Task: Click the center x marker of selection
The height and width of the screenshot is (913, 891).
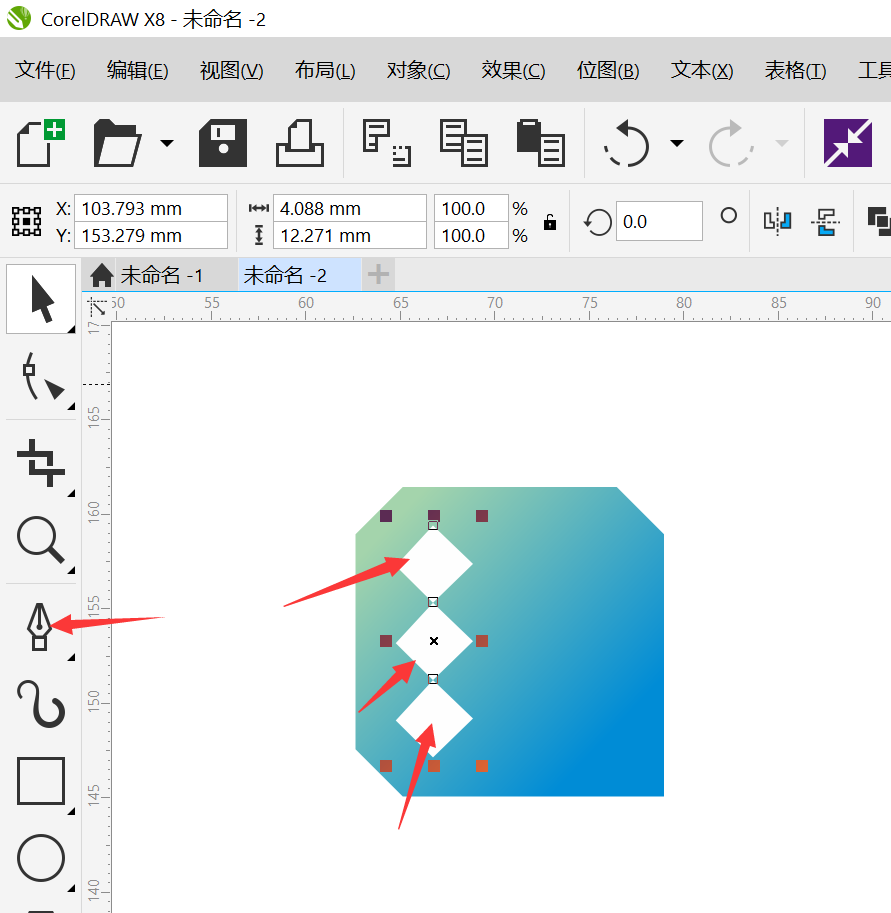Action: pos(434,641)
